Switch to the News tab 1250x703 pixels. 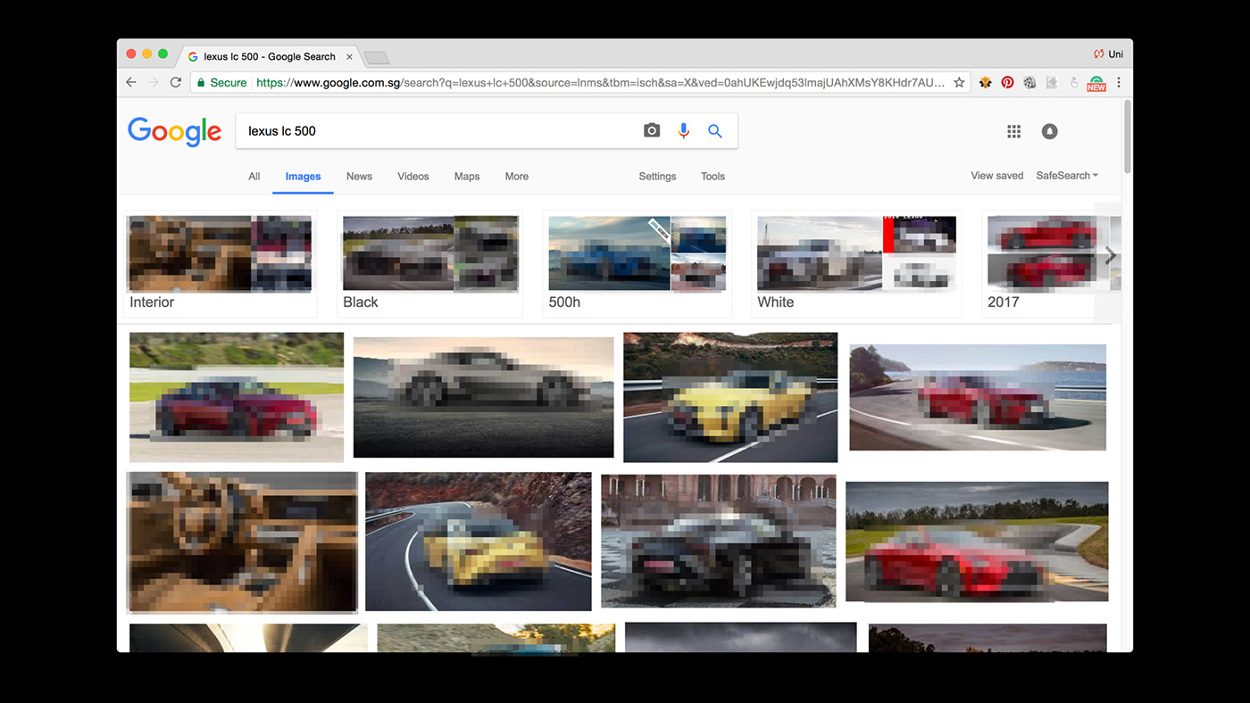coord(359,176)
